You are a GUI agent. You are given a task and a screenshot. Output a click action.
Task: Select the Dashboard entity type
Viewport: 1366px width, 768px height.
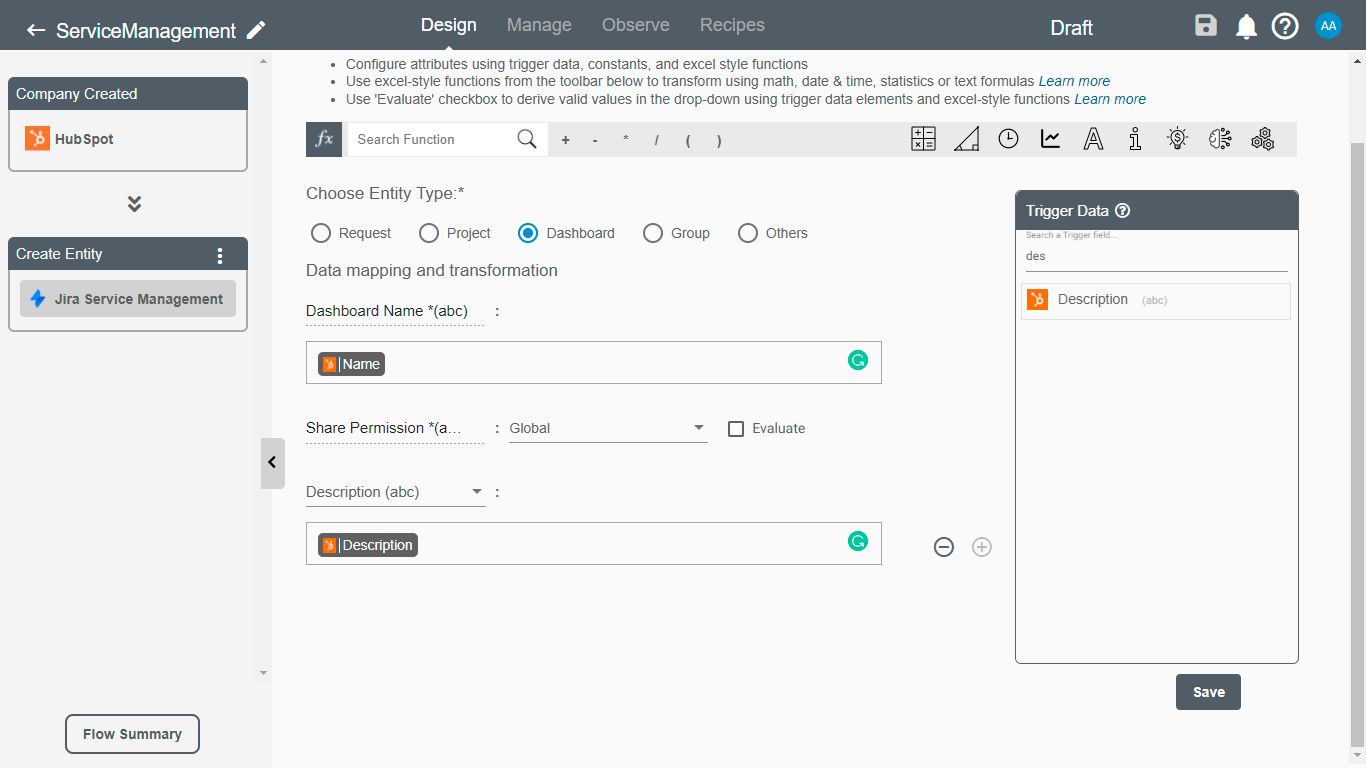pyautogui.click(x=528, y=233)
